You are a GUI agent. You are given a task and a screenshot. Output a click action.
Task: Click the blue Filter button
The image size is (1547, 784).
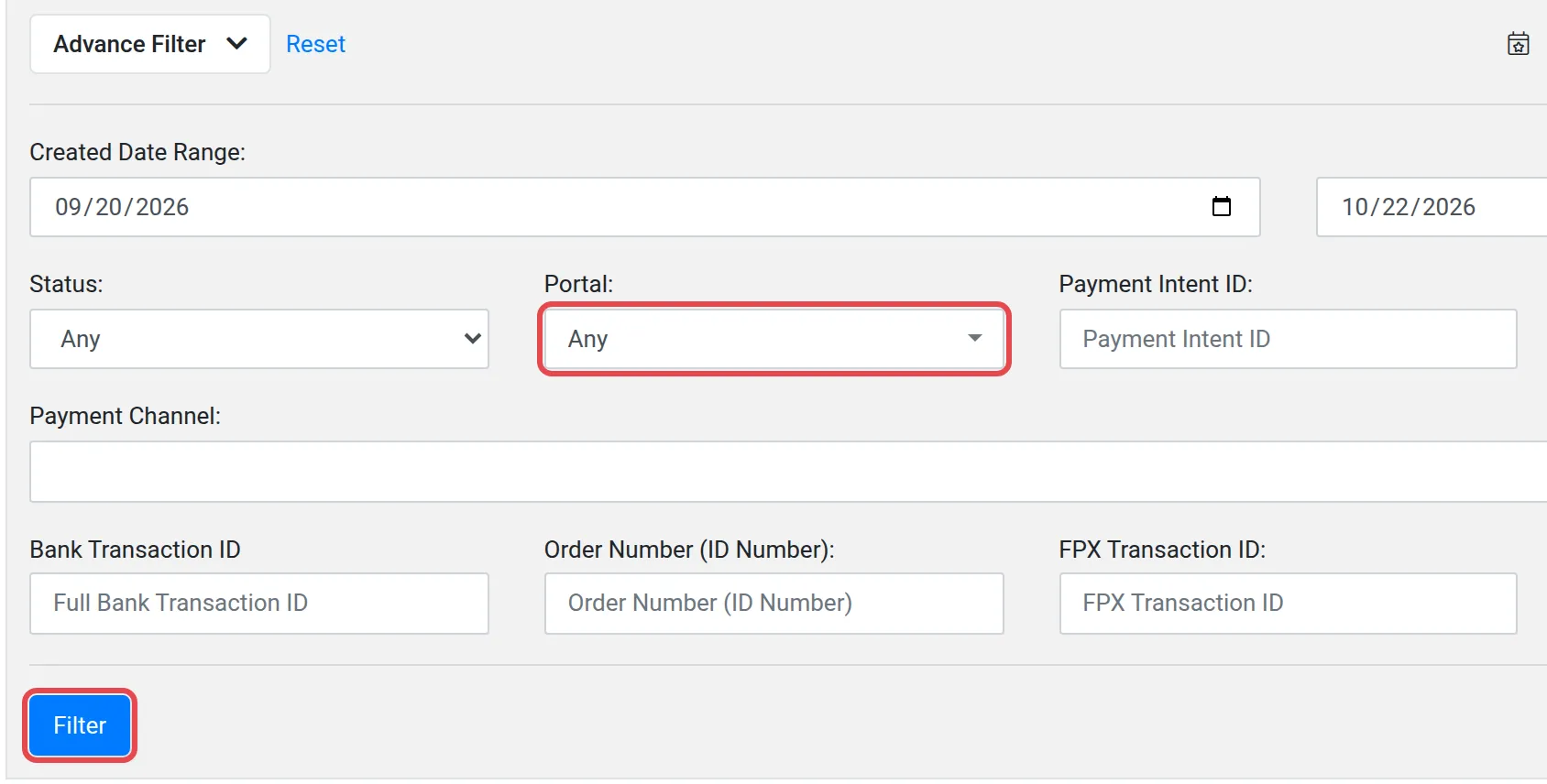[x=80, y=725]
